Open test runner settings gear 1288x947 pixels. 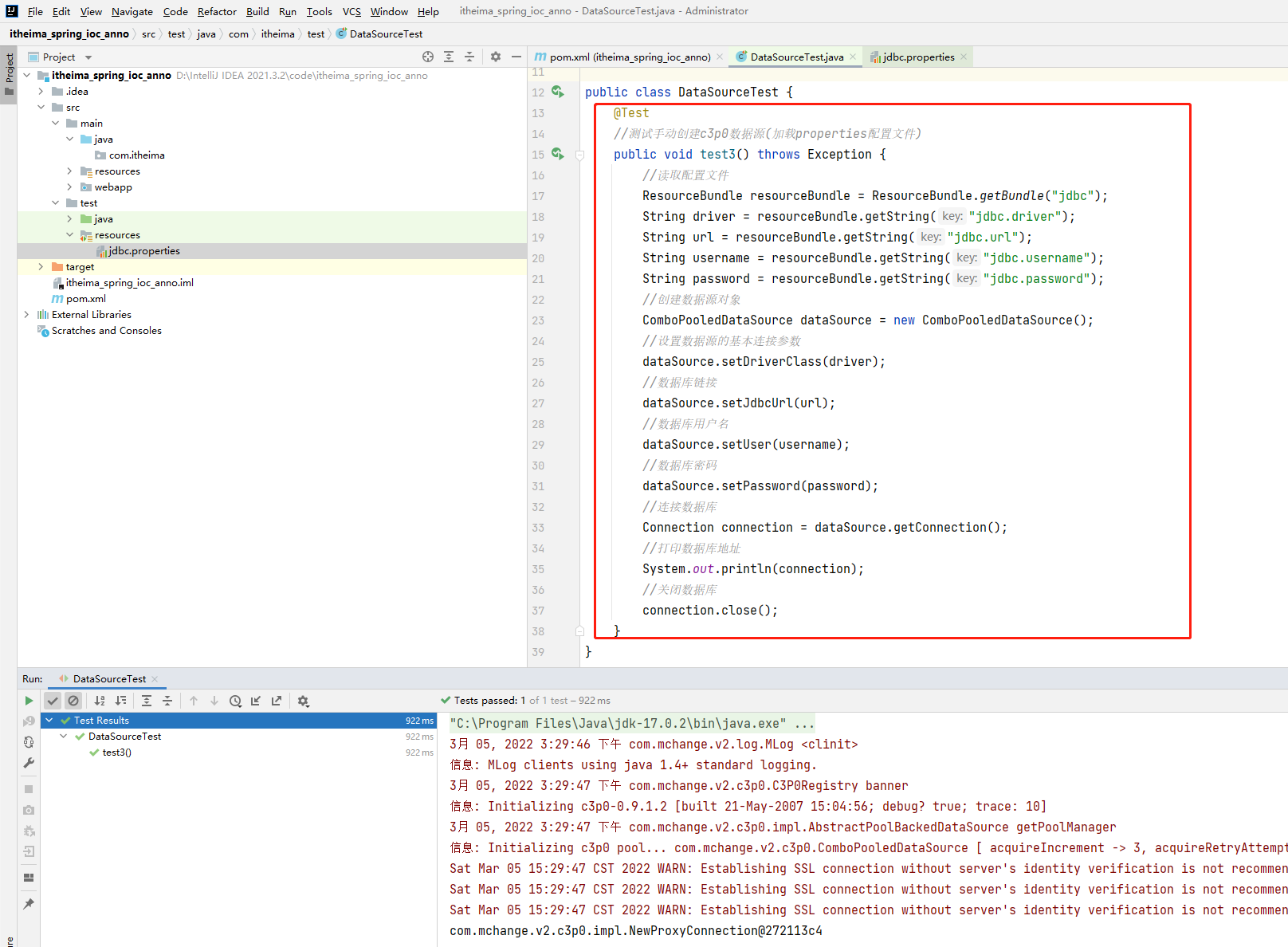303,701
